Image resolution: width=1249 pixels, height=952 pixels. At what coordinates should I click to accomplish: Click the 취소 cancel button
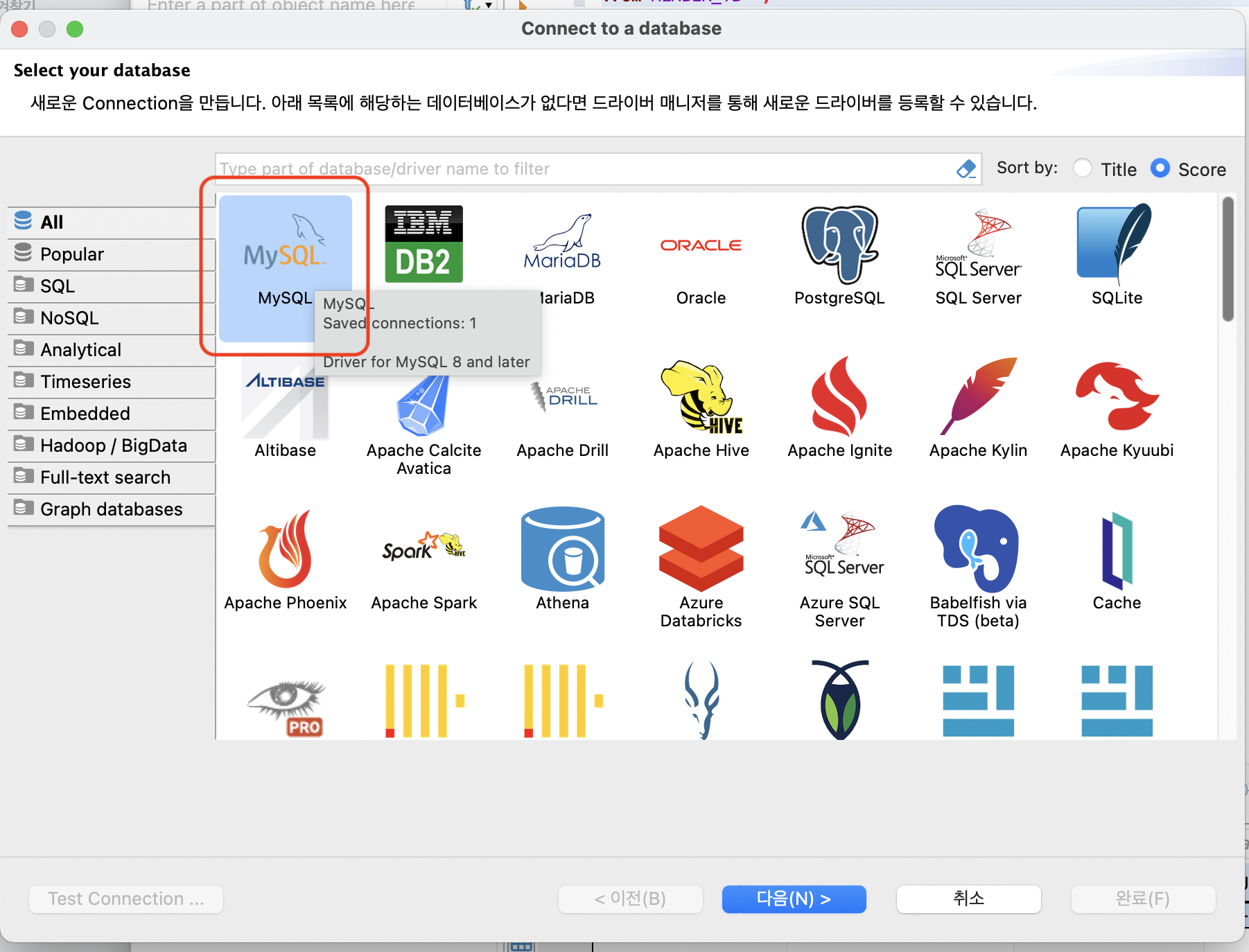coord(969,899)
